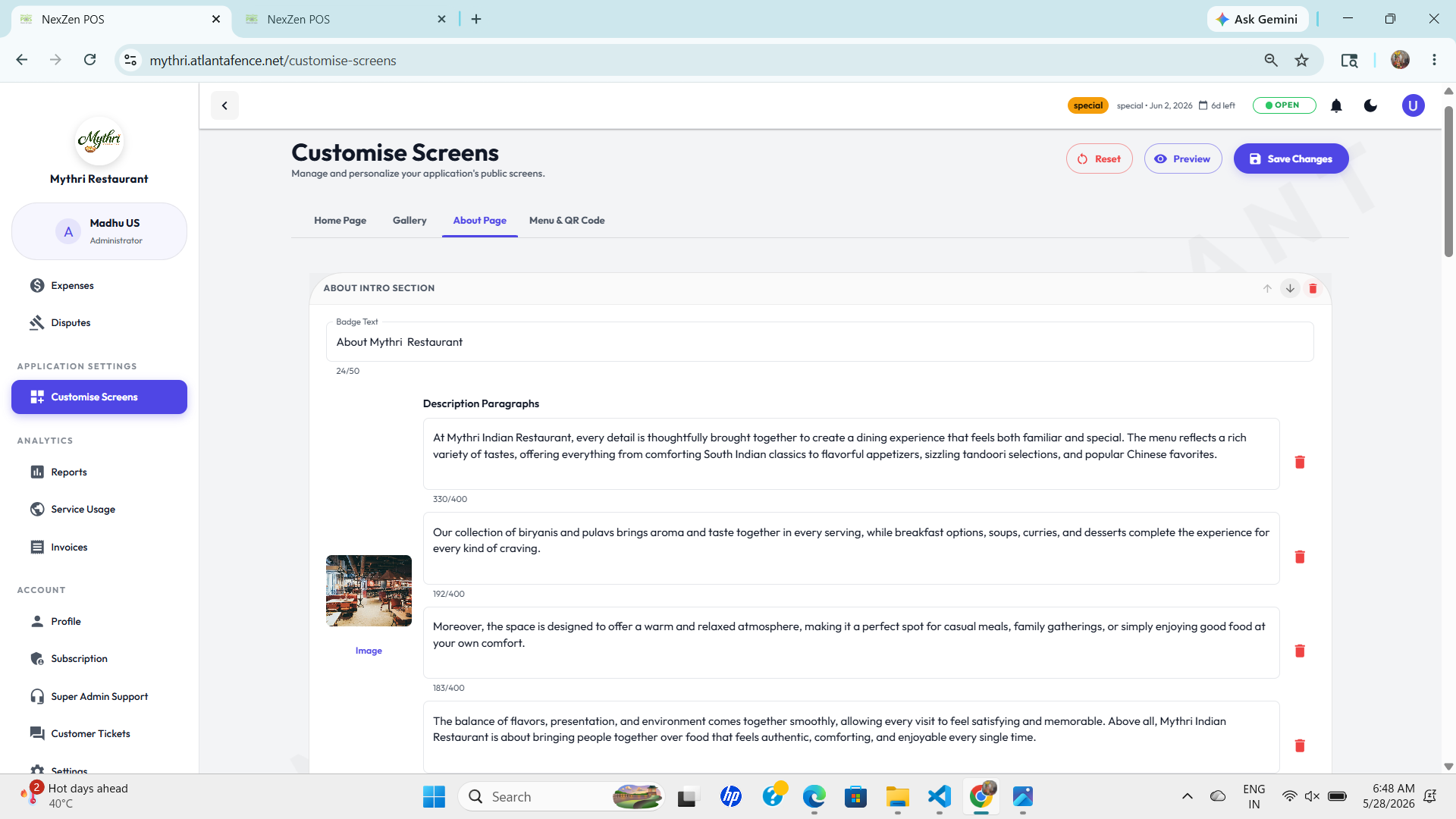Move About Intro Section down arrow
1456x819 pixels.
click(x=1290, y=288)
